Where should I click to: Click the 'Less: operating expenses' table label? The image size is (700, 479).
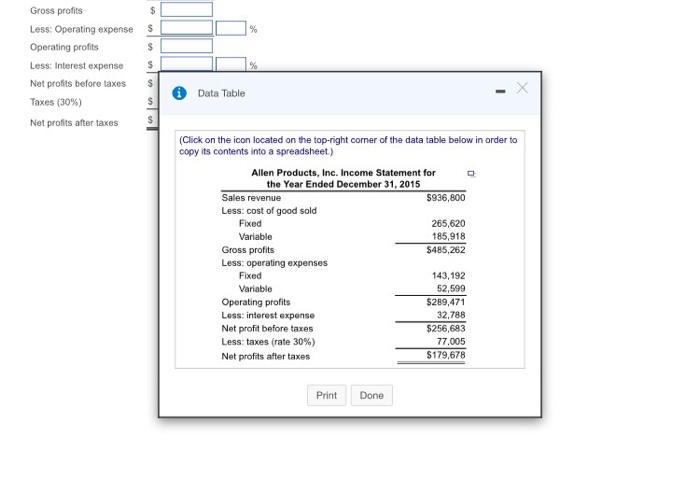coord(274,263)
